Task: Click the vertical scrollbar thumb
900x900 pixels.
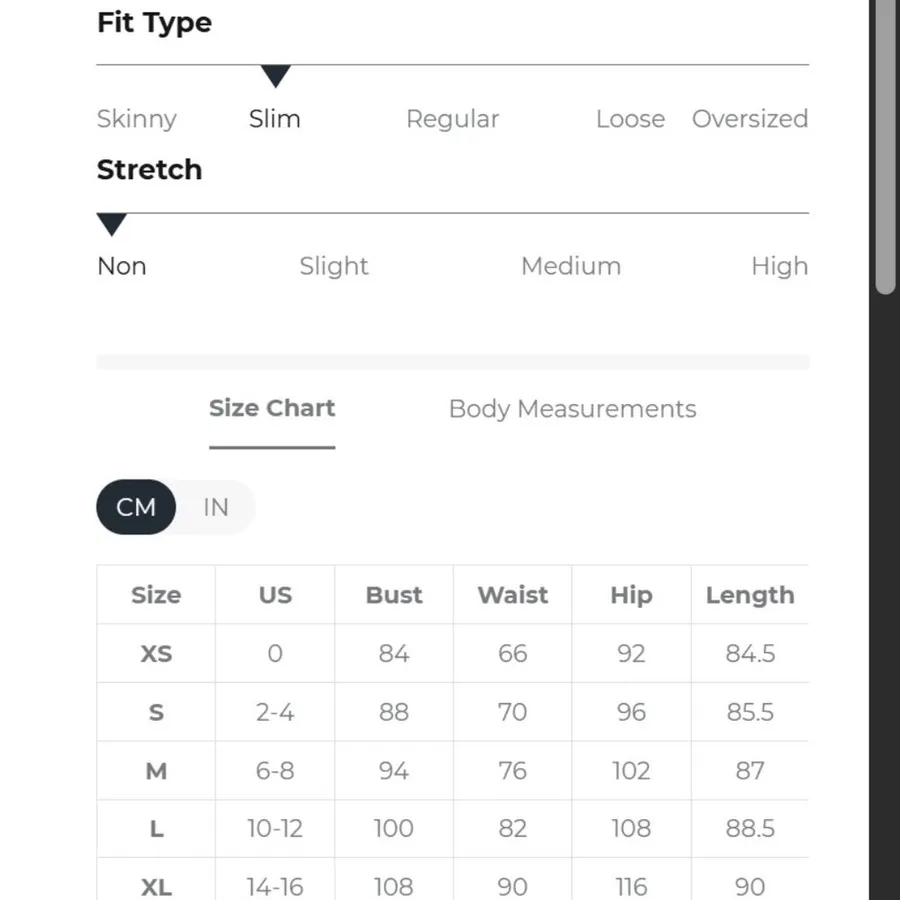Action: pos(886,147)
